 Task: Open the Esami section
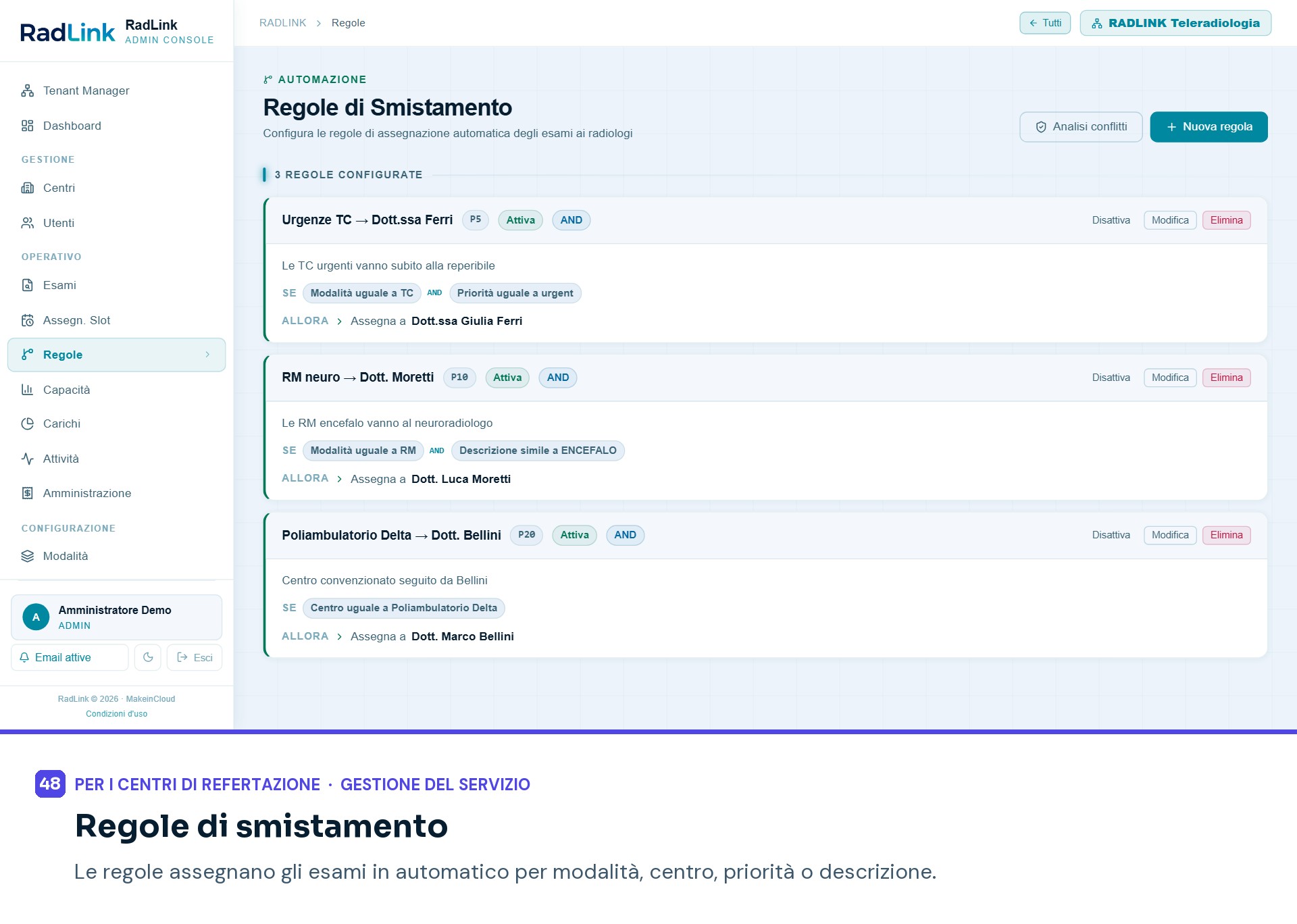[x=116, y=285]
